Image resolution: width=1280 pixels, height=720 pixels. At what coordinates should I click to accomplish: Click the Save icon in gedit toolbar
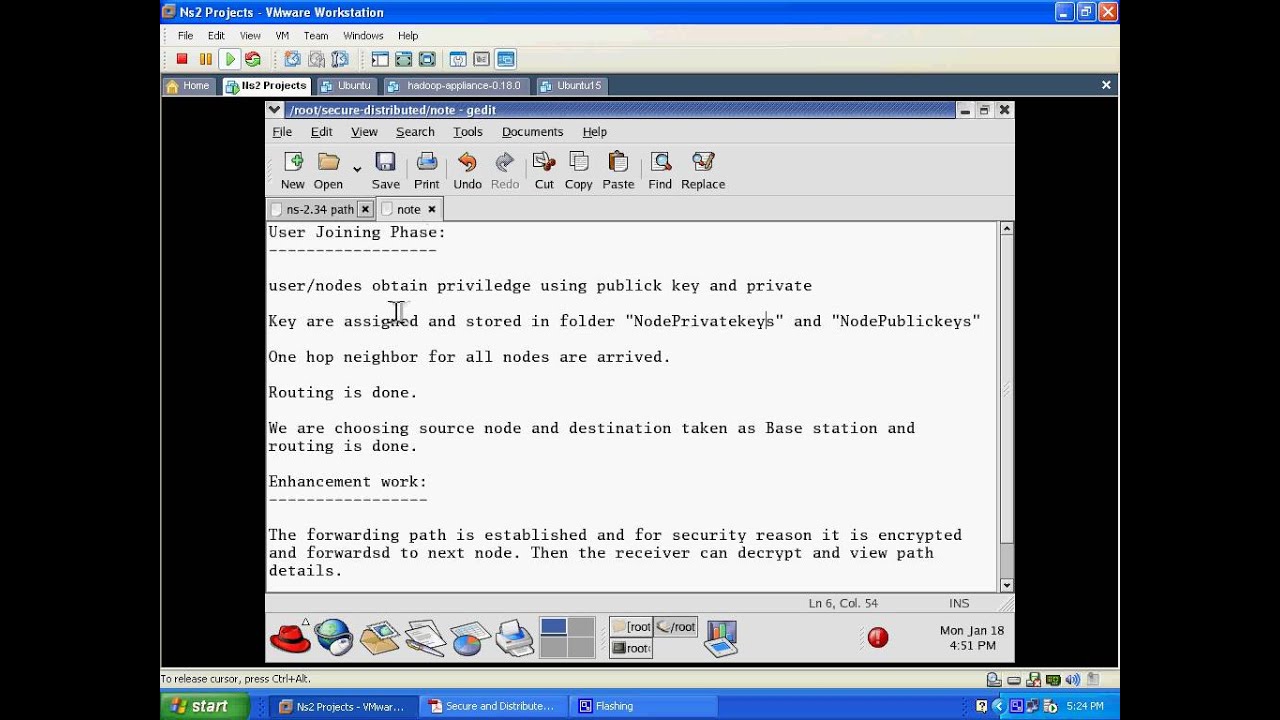point(385,162)
